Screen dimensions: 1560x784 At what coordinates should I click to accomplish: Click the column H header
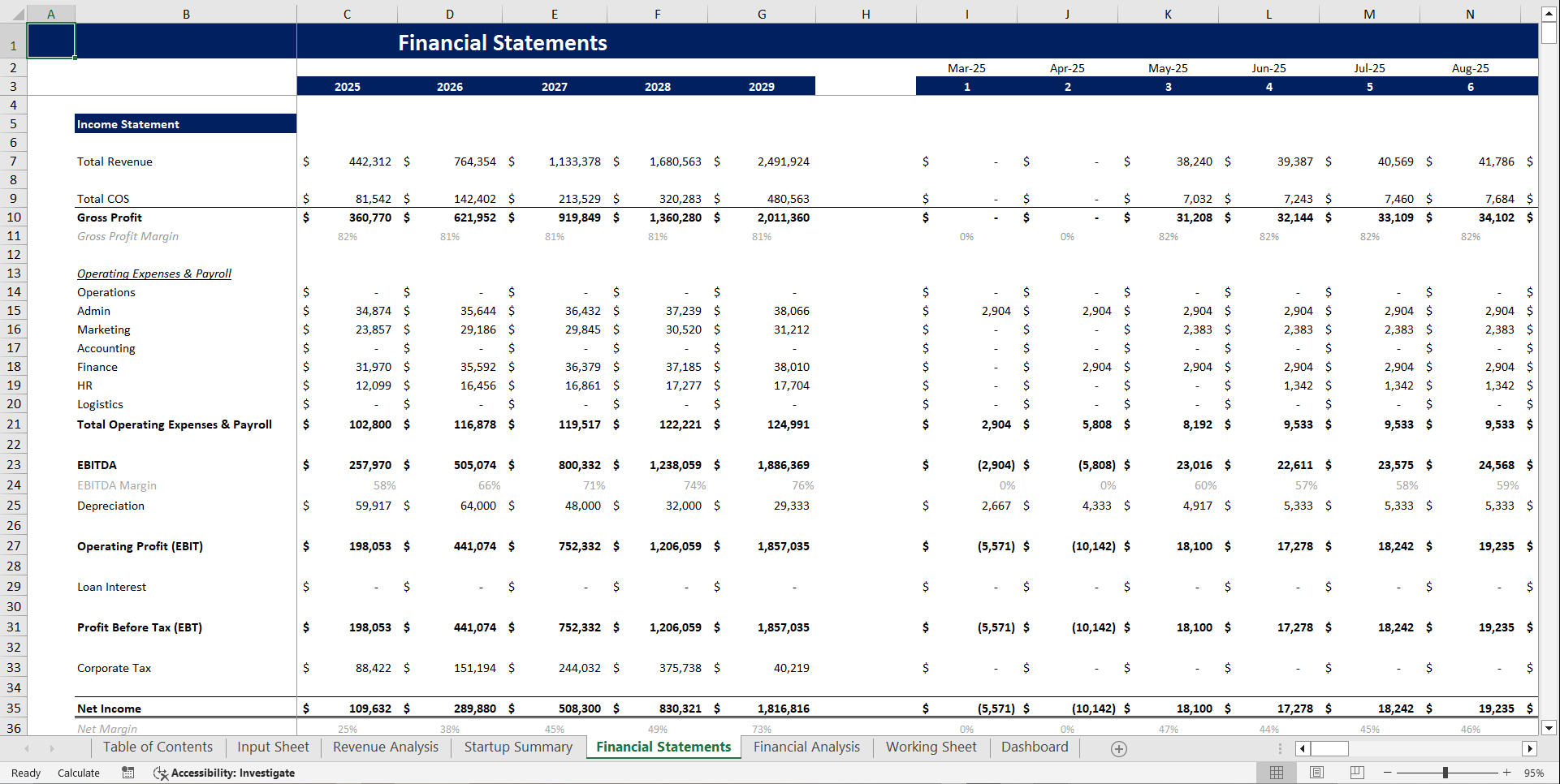point(866,13)
